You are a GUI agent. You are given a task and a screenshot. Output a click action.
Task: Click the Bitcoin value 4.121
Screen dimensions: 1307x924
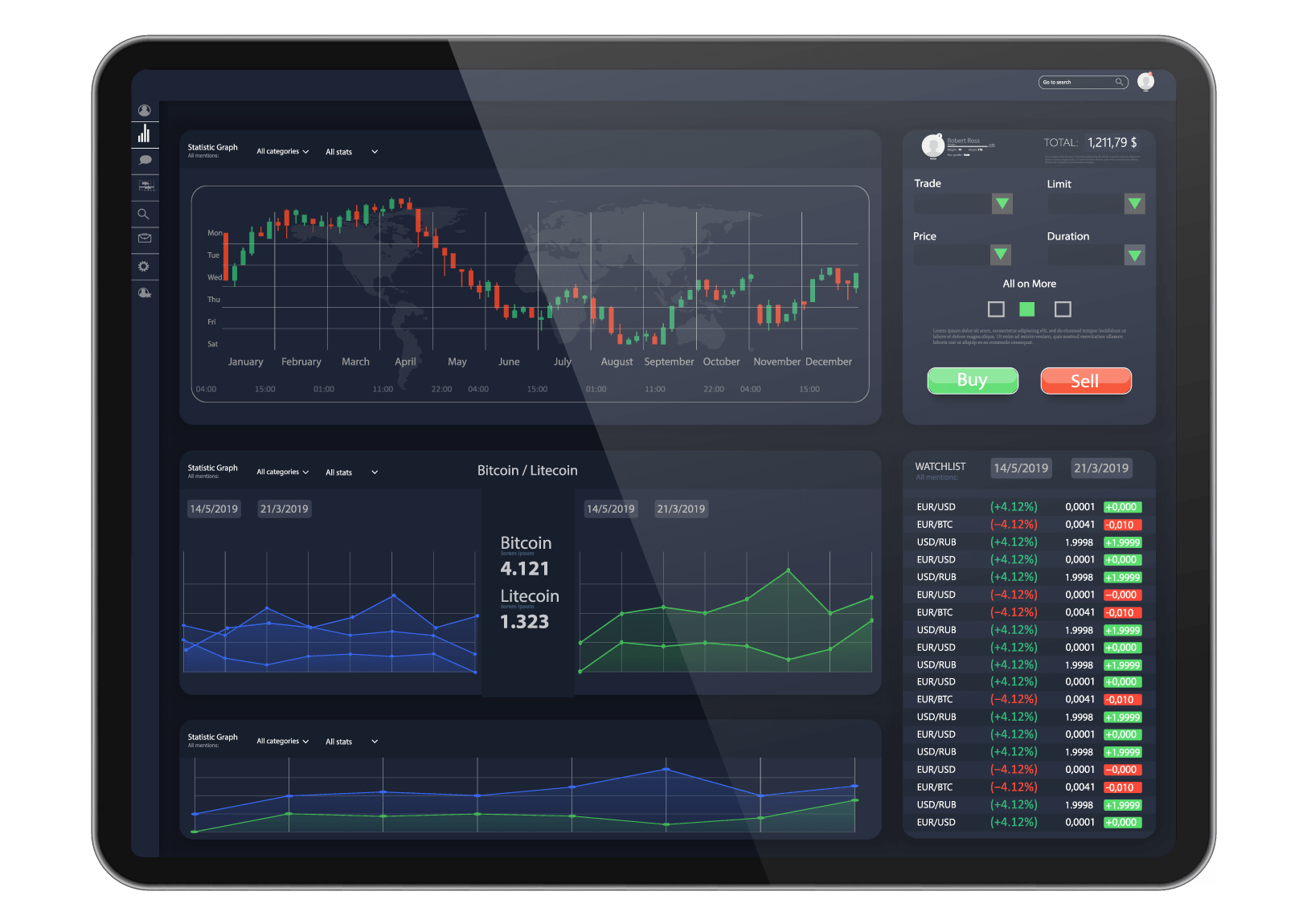(525, 569)
